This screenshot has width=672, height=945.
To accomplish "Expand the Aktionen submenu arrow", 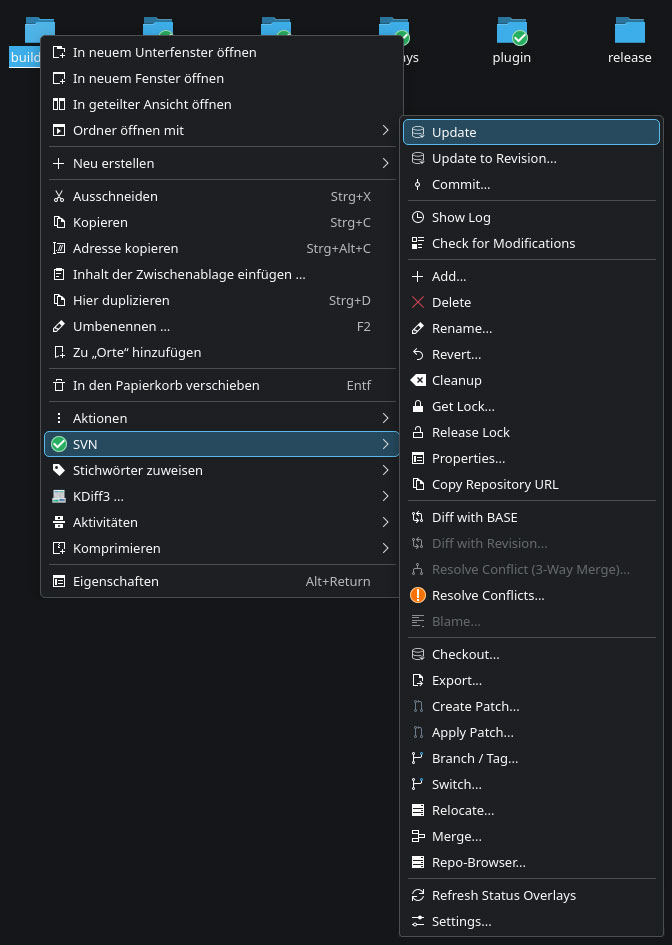I will tap(385, 418).
